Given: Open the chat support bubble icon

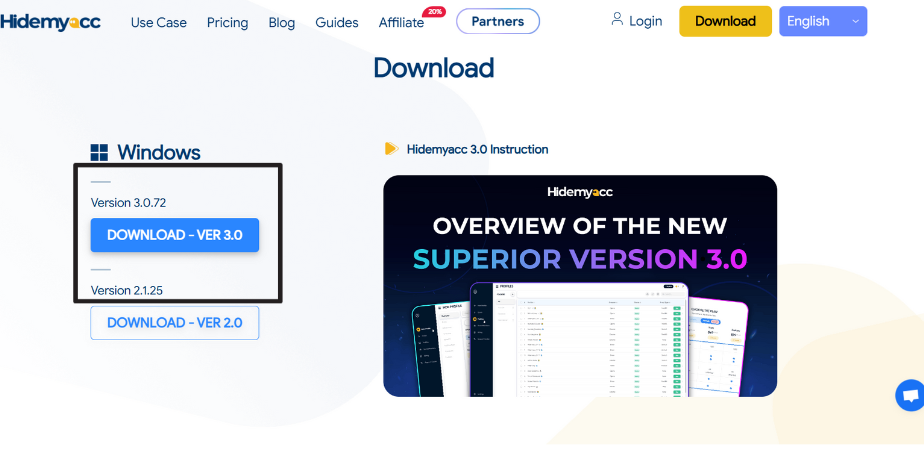Looking at the screenshot, I should [x=910, y=396].
